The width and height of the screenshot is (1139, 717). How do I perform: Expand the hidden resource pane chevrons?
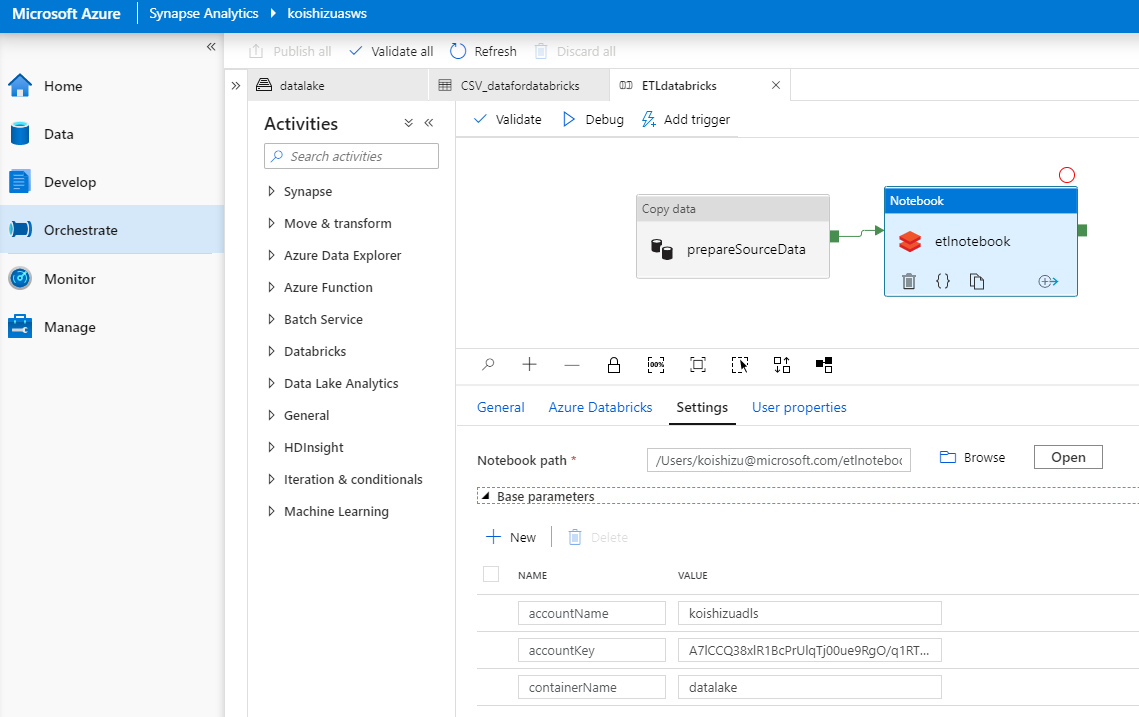[x=235, y=86]
